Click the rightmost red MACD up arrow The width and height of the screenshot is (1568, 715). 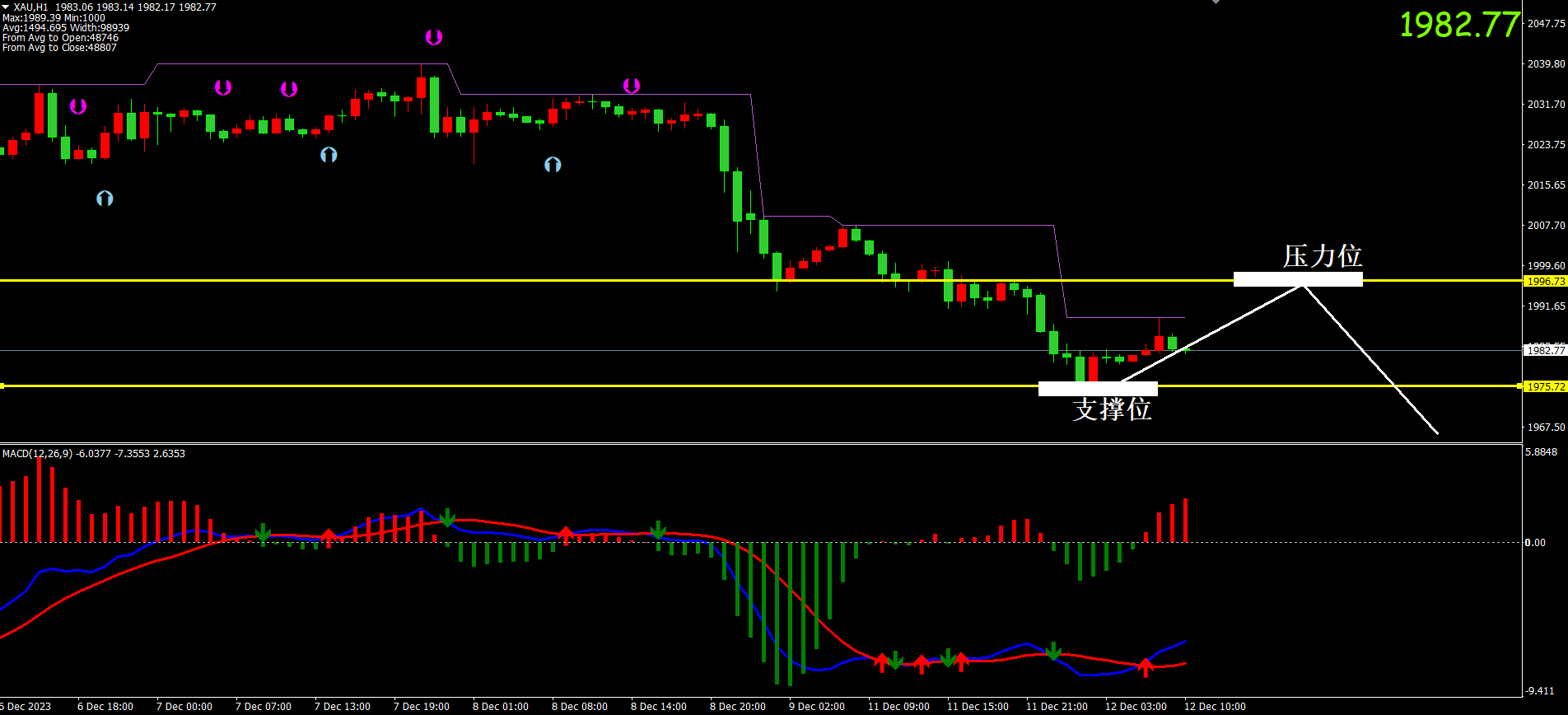point(1145,666)
